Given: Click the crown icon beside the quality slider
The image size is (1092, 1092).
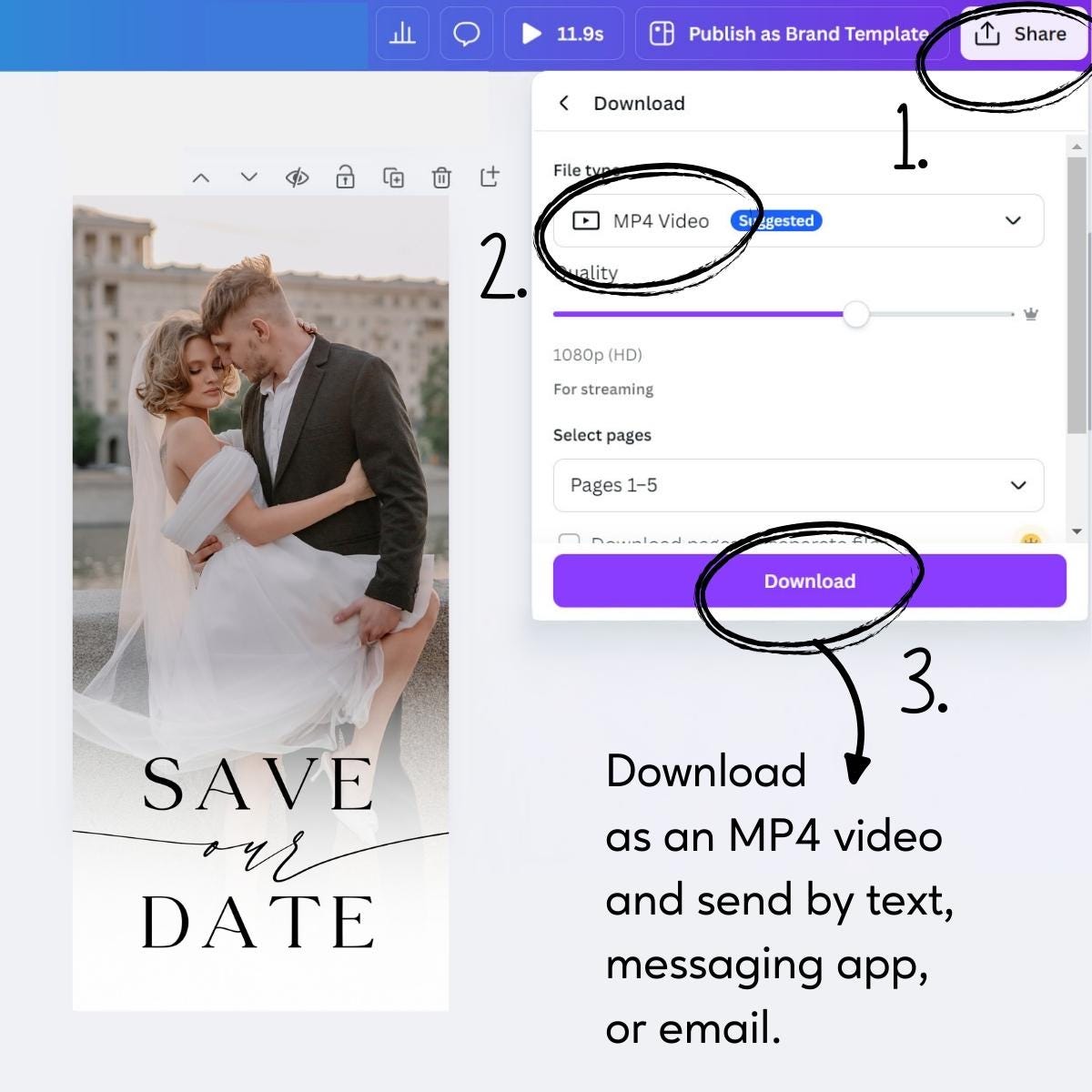Looking at the screenshot, I should click(x=1029, y=314).
